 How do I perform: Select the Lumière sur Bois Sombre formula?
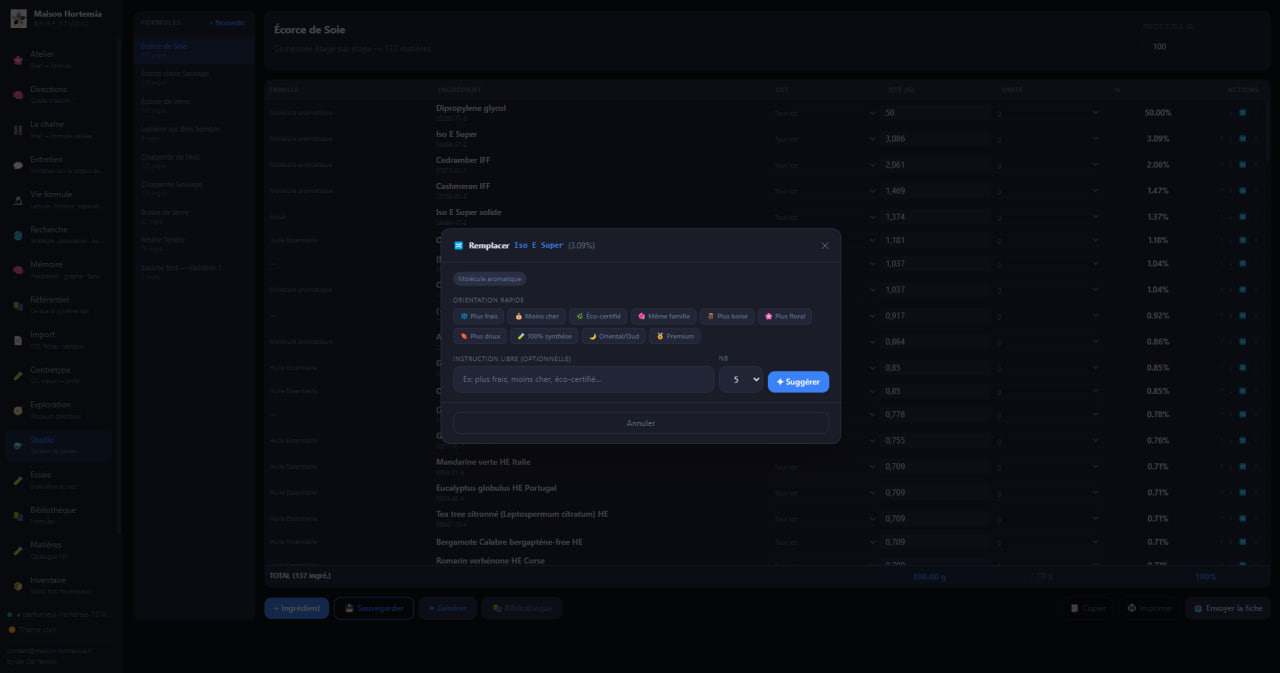point(194,132)
